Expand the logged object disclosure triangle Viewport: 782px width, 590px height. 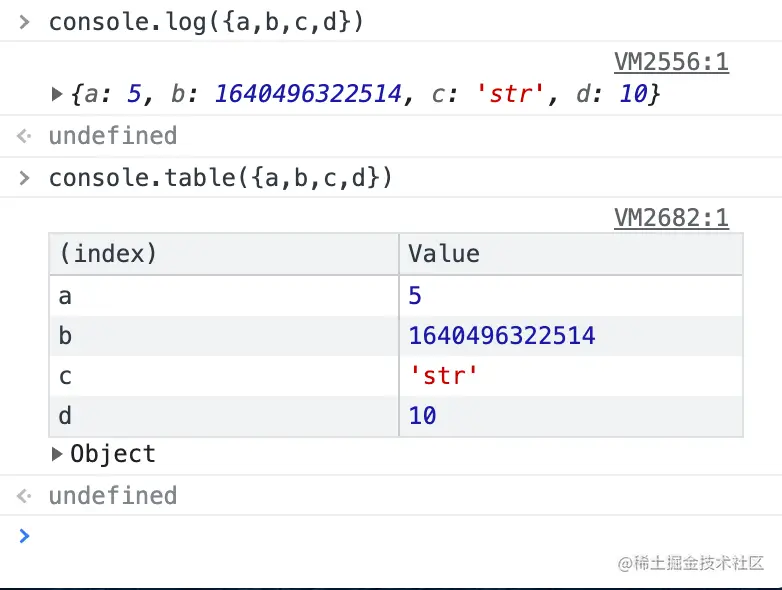tap(58, 95)
